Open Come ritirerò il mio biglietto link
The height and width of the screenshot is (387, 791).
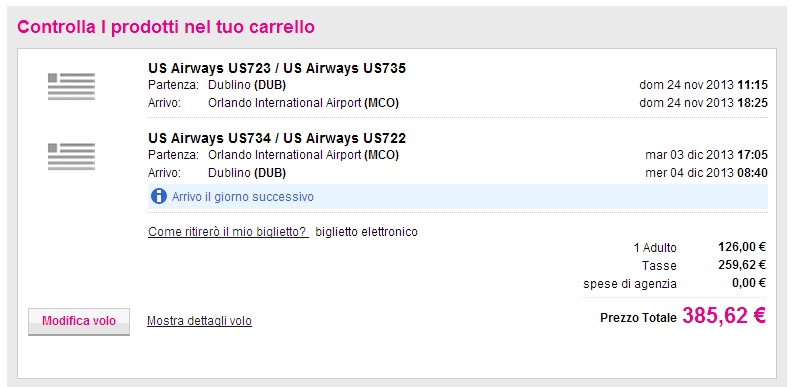pyautogui.click(x=228, y=232)
